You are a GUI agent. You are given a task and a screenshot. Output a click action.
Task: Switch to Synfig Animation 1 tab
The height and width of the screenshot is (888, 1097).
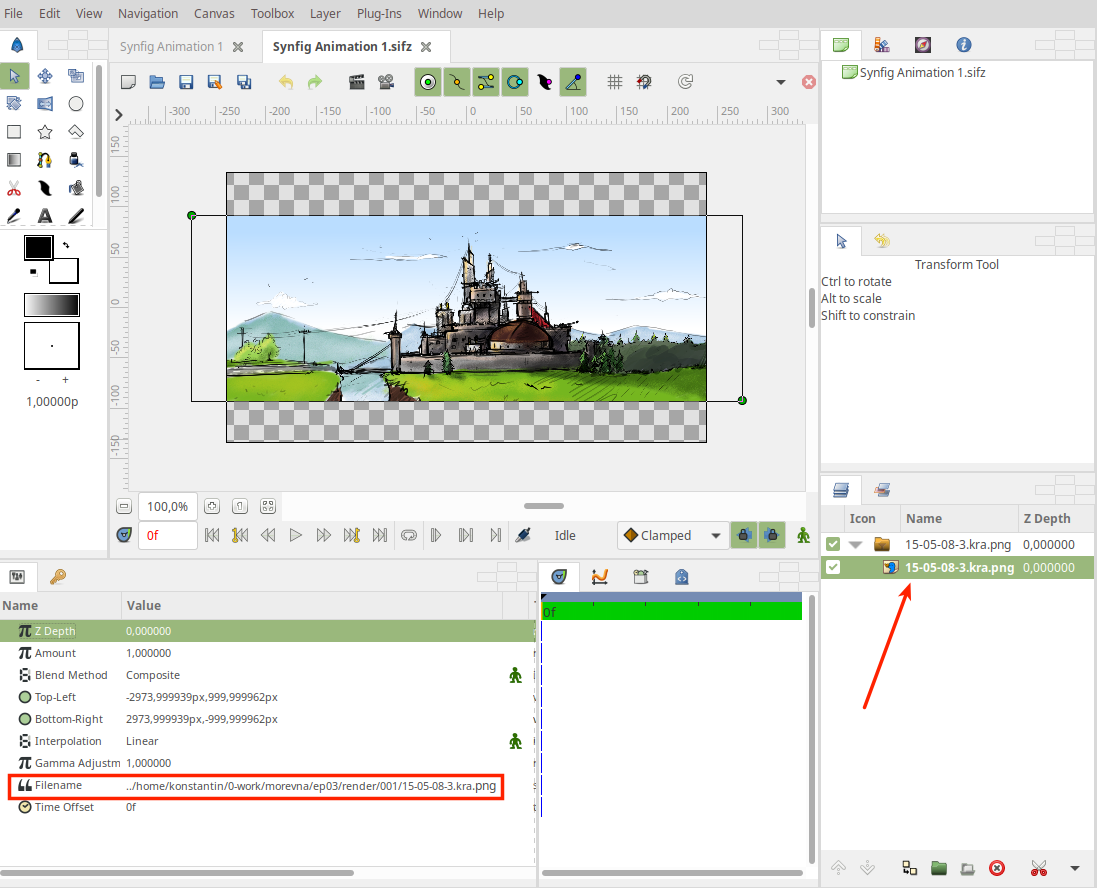pyautogui.click(x=171, y=46)
